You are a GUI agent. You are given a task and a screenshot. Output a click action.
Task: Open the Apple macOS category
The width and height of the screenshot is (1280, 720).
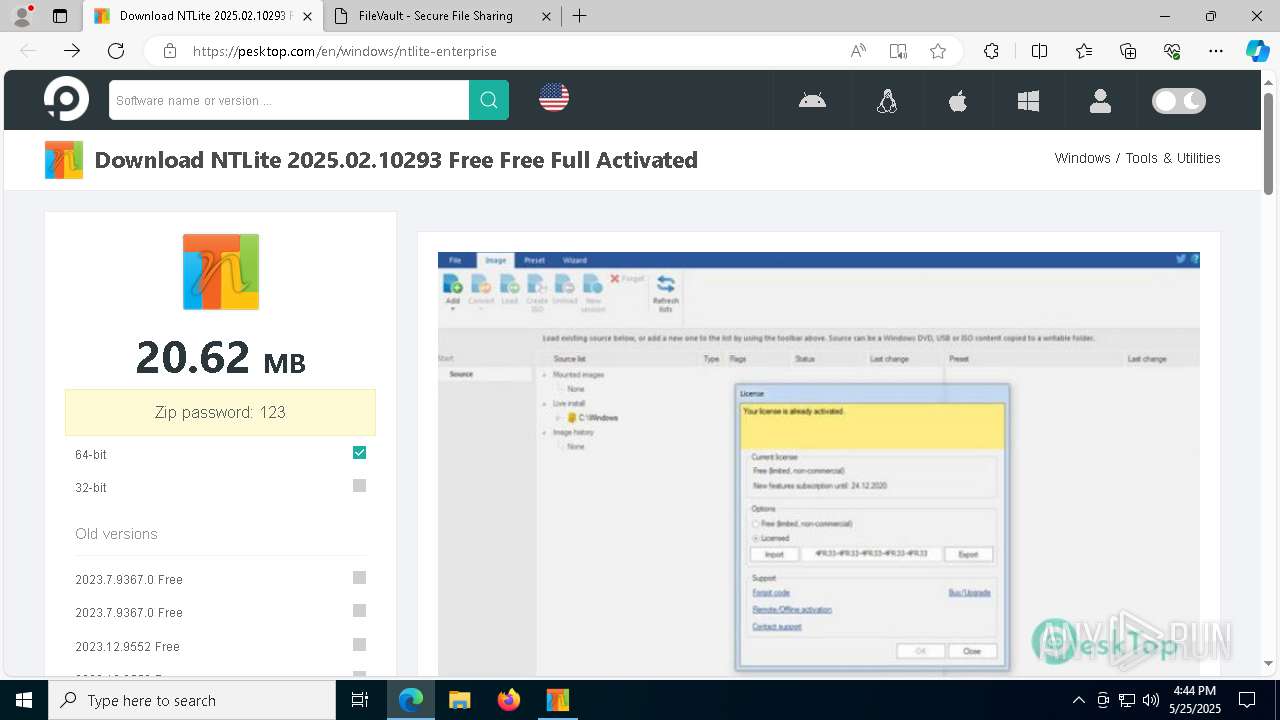(x=958, y=100)
